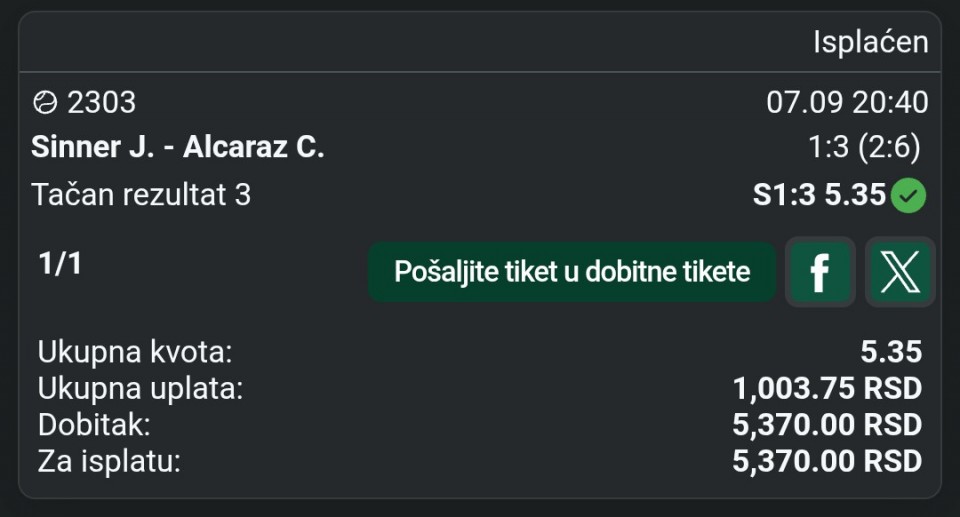This screenshot has height=517, width=960.
Task: Open the Sinner J. - Alcaraz C. match
Action: [178, 147]
